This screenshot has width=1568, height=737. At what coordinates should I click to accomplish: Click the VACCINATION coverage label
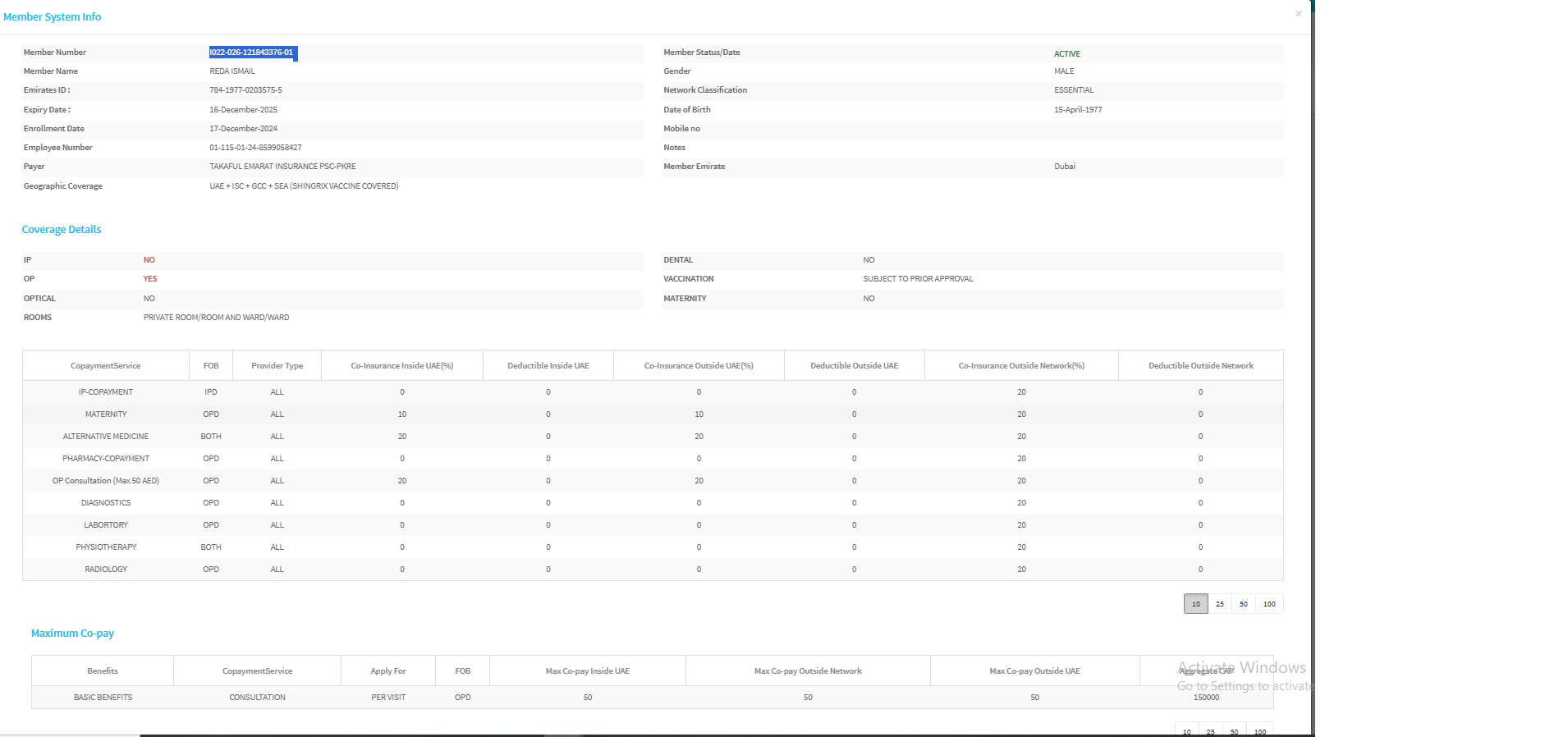click(689, 279)
